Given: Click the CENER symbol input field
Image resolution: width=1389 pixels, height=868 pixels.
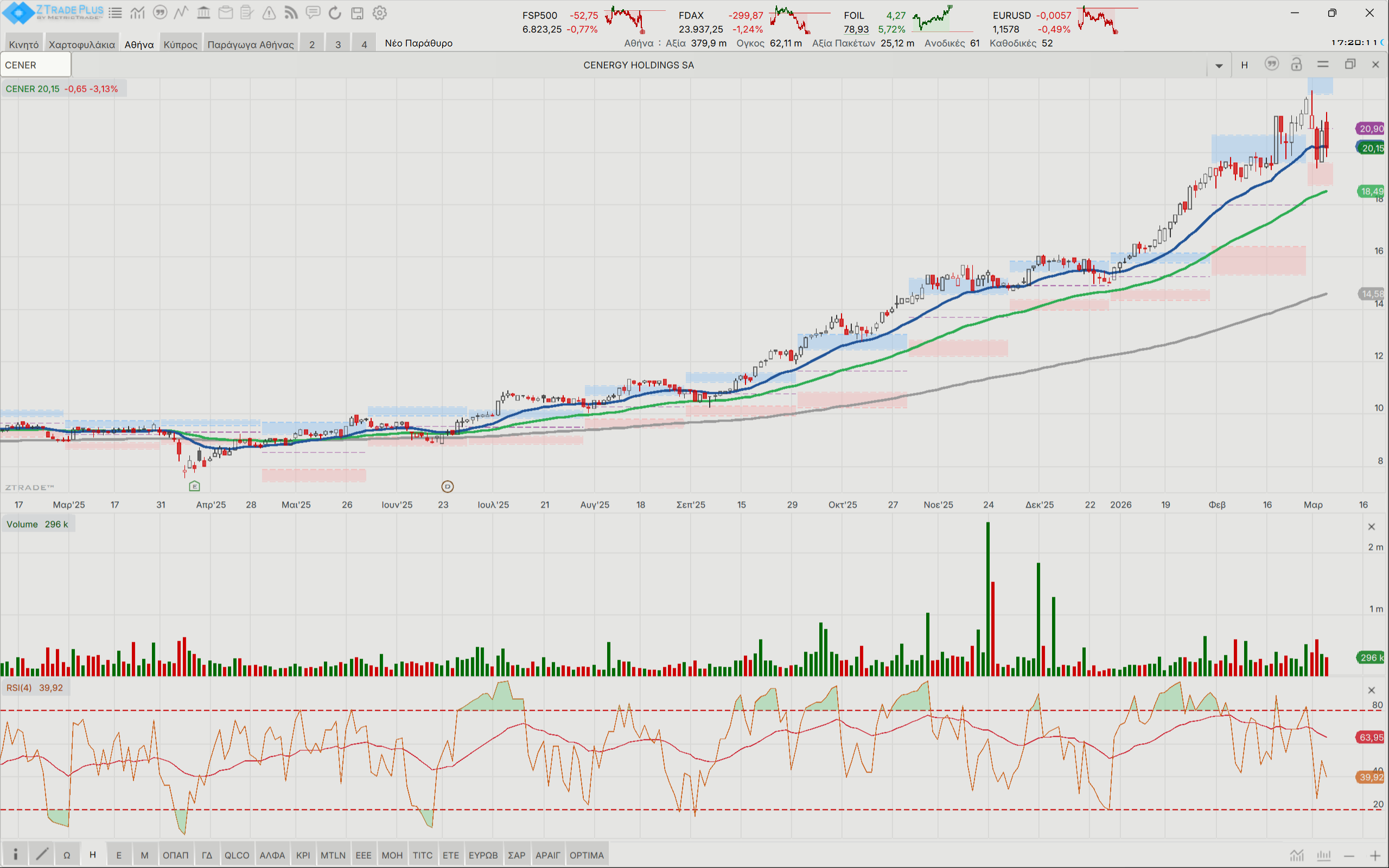Looking at the screenshot, I should (x=36, y=65).
